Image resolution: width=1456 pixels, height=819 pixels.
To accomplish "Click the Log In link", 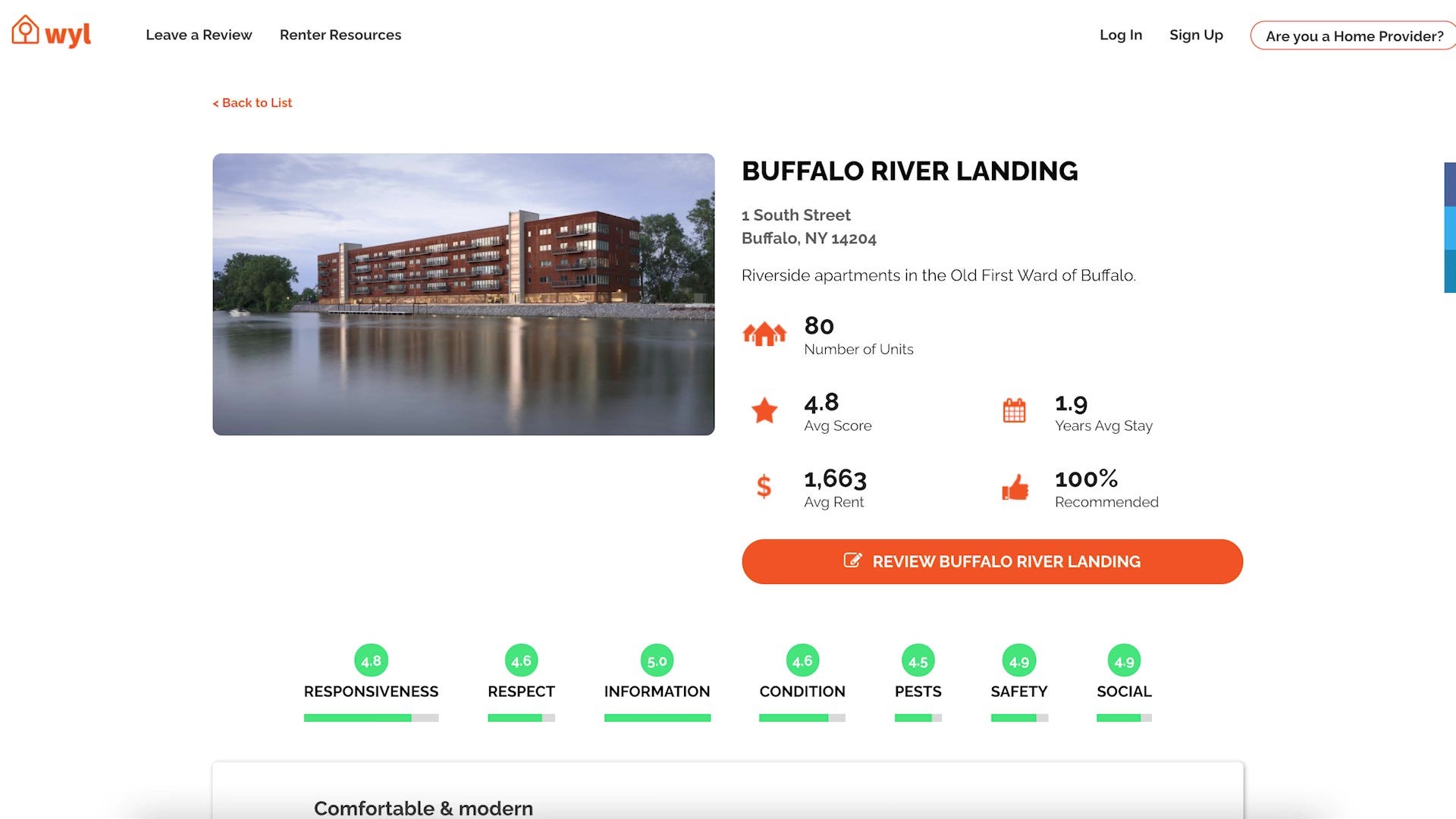I will pyautogui.click(x=1120, y=35).
